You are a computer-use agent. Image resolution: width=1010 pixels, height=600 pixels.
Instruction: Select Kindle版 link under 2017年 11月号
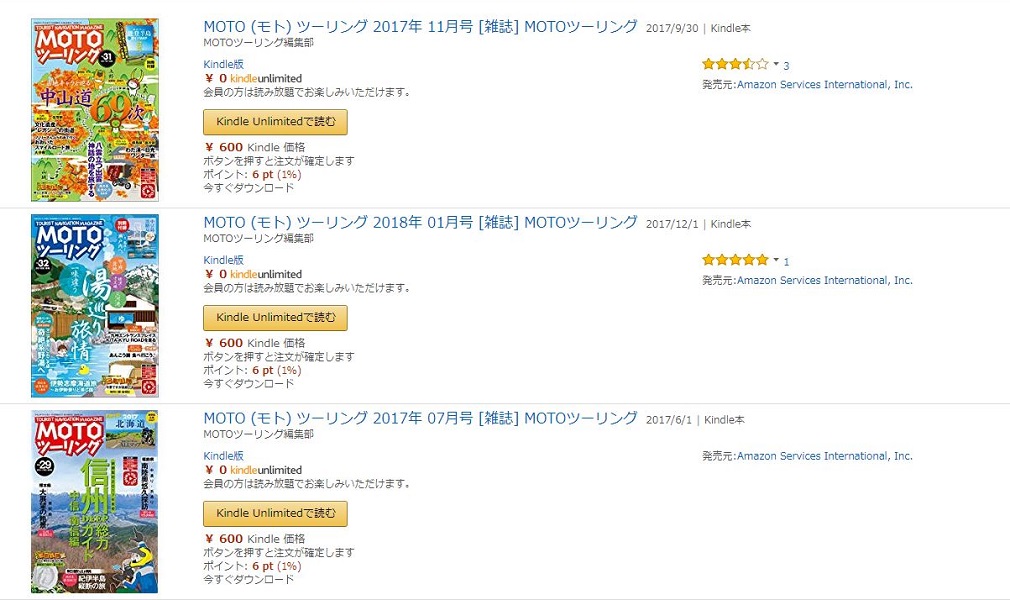[224, 64]
